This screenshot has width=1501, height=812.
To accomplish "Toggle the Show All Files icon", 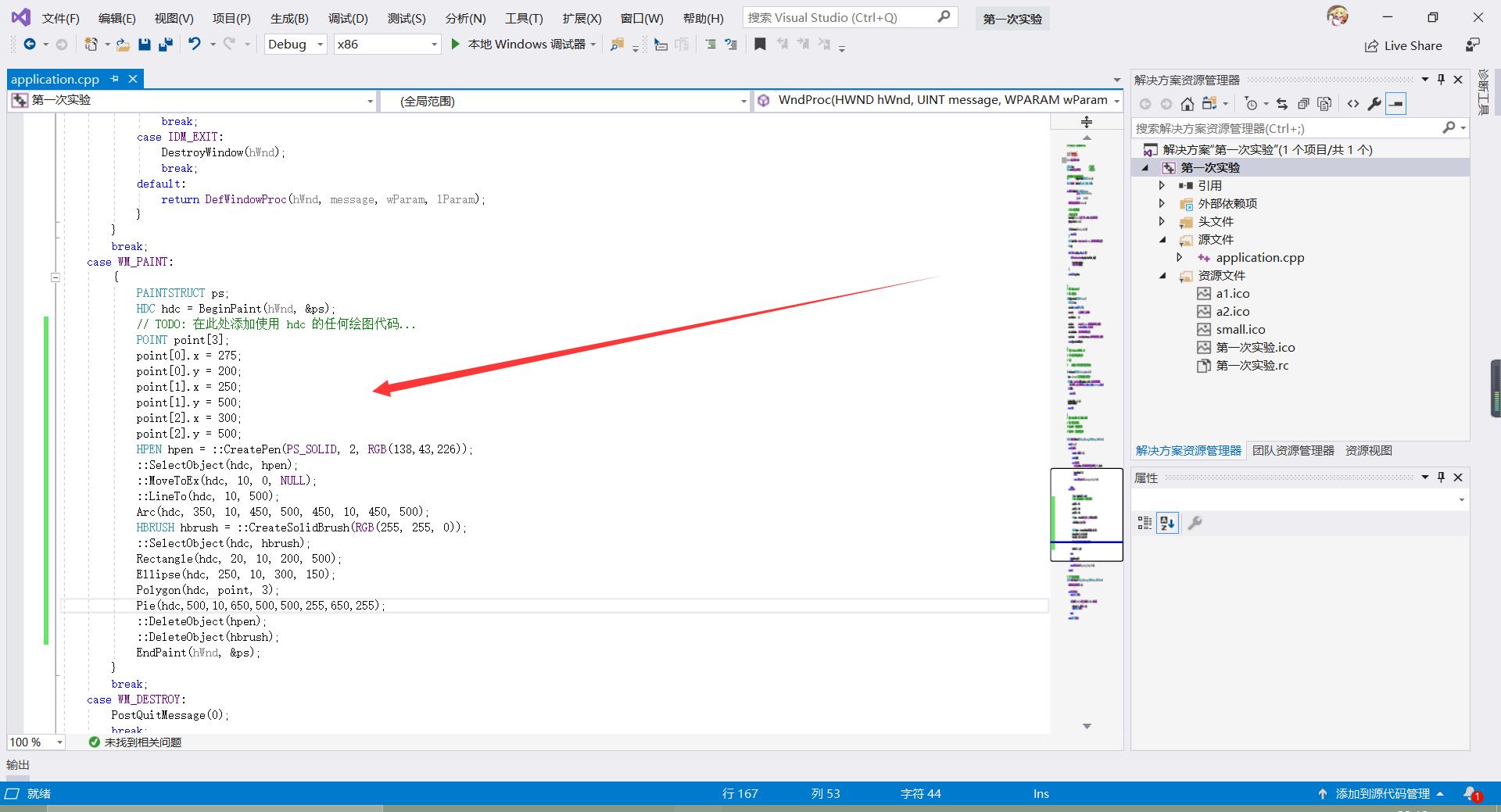I will tap(1324, 104).
